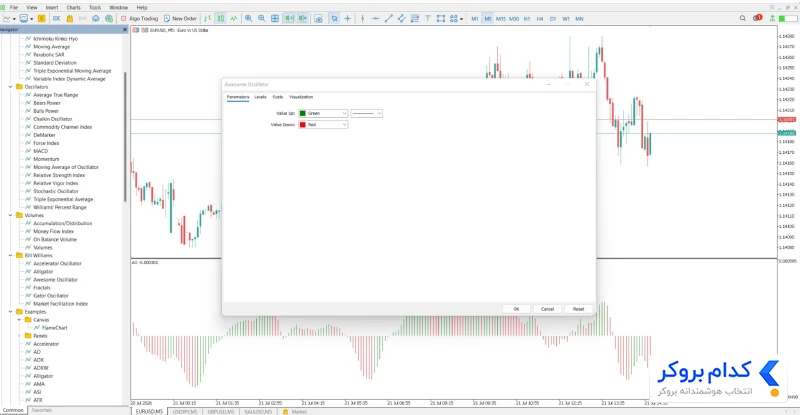The image size is (800, 415).
Task: Expand the Panels folder in Navigator
Action: tap(19, 336)
